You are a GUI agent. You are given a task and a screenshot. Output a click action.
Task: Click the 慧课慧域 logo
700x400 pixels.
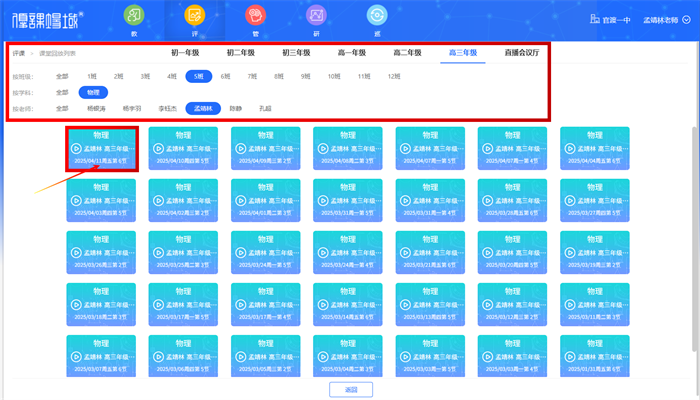(x=47, y=18)
